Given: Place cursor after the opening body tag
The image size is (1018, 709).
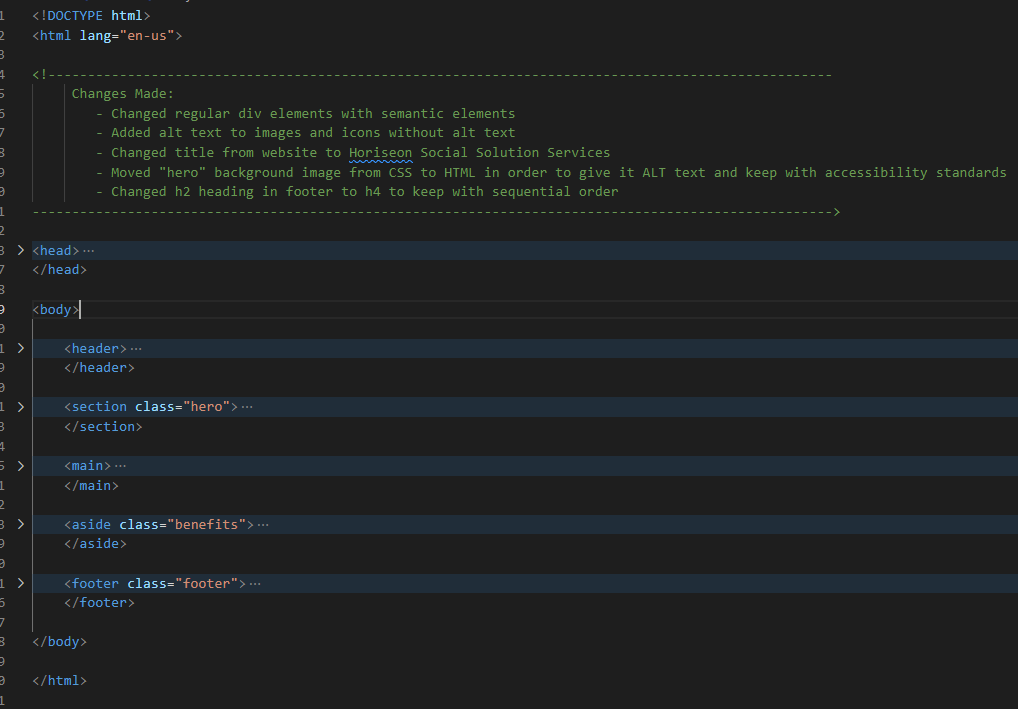Looking at the screenshot, I should (x=79, y=310).
